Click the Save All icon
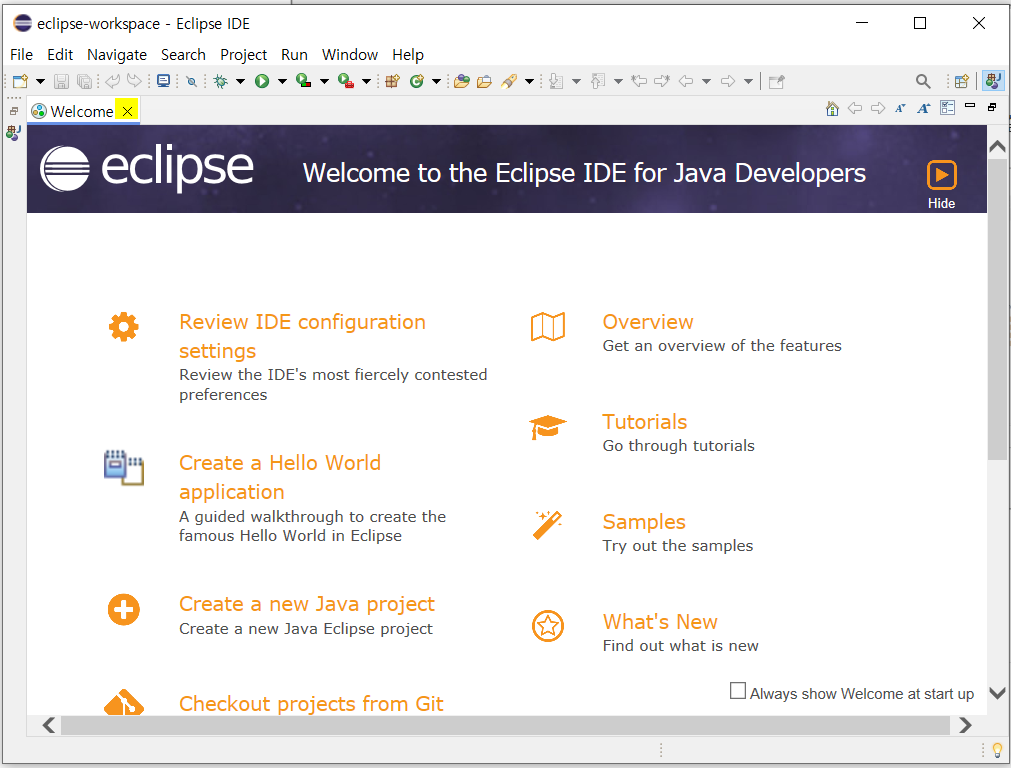The height and width of the screenshot is (768, 1011). click(x=84, y=81)
